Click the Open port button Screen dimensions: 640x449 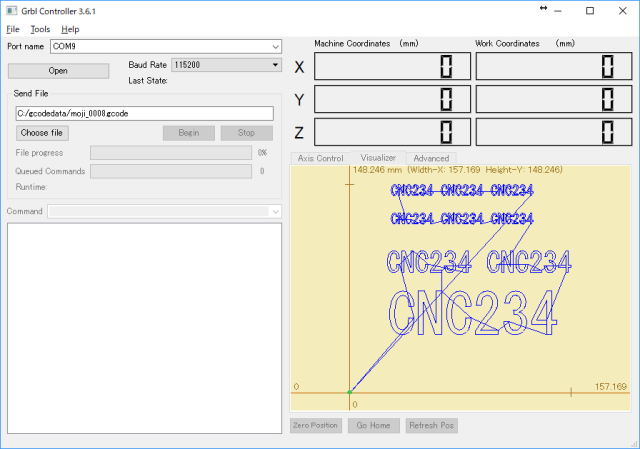58,71
